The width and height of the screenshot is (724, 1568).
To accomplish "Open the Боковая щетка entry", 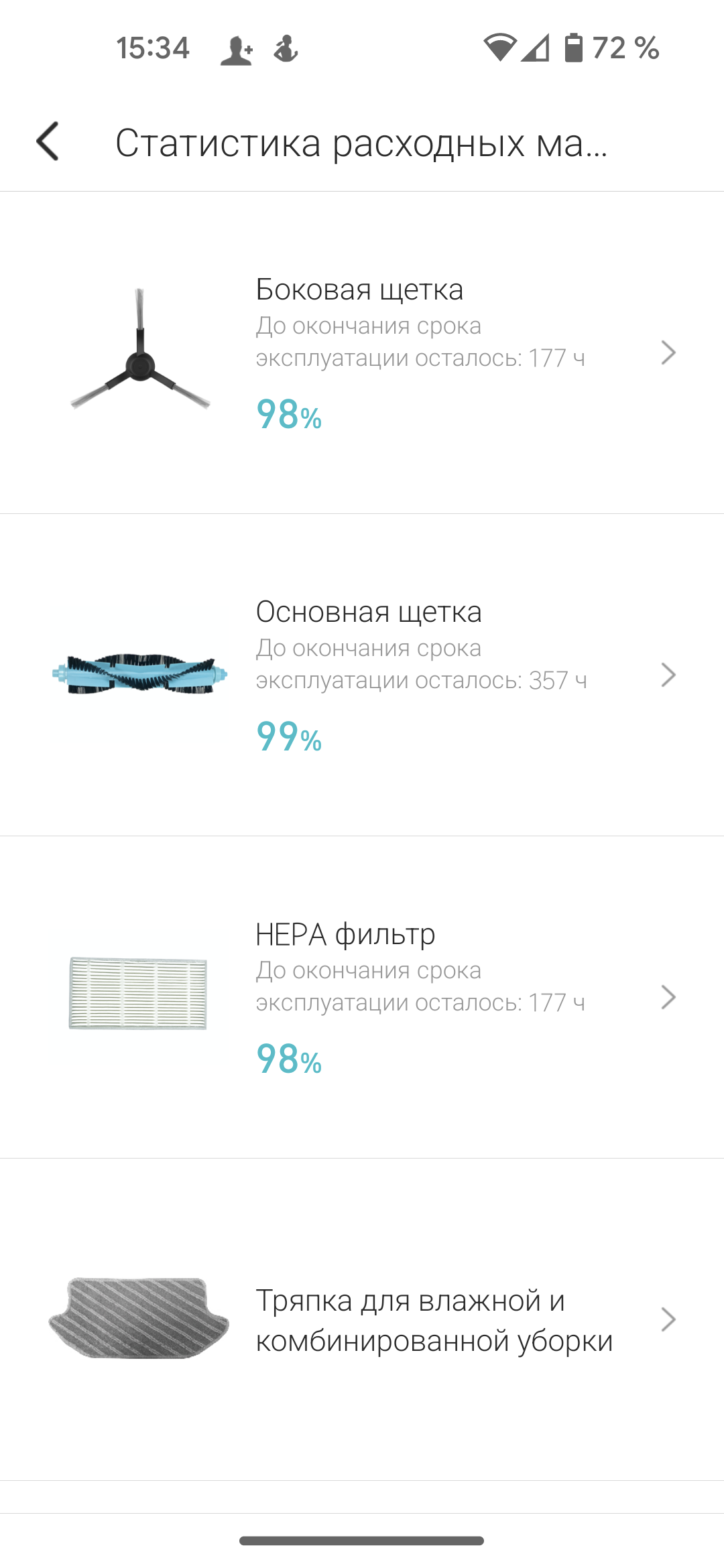I will click(360, 290).
